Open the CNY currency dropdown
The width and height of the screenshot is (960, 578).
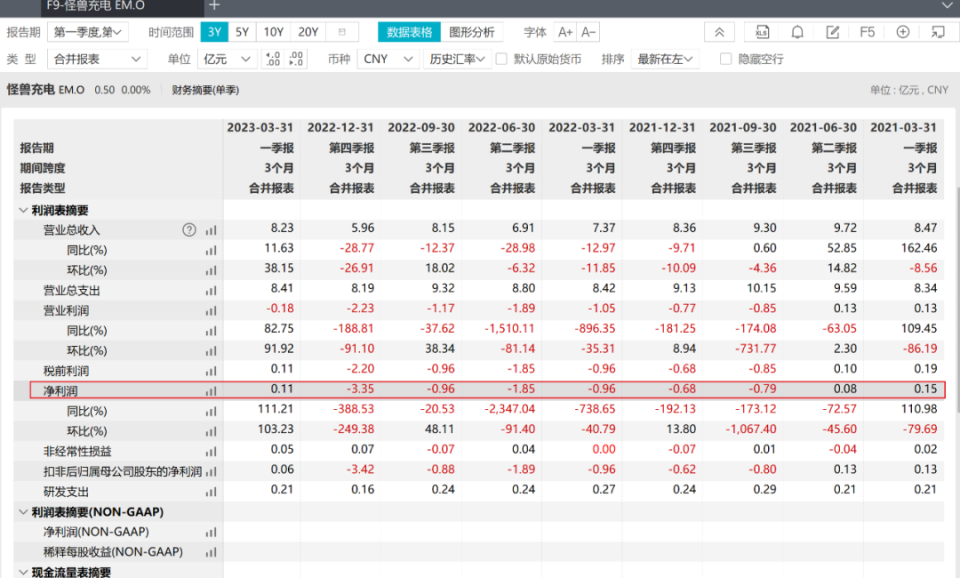pos(388,59)
